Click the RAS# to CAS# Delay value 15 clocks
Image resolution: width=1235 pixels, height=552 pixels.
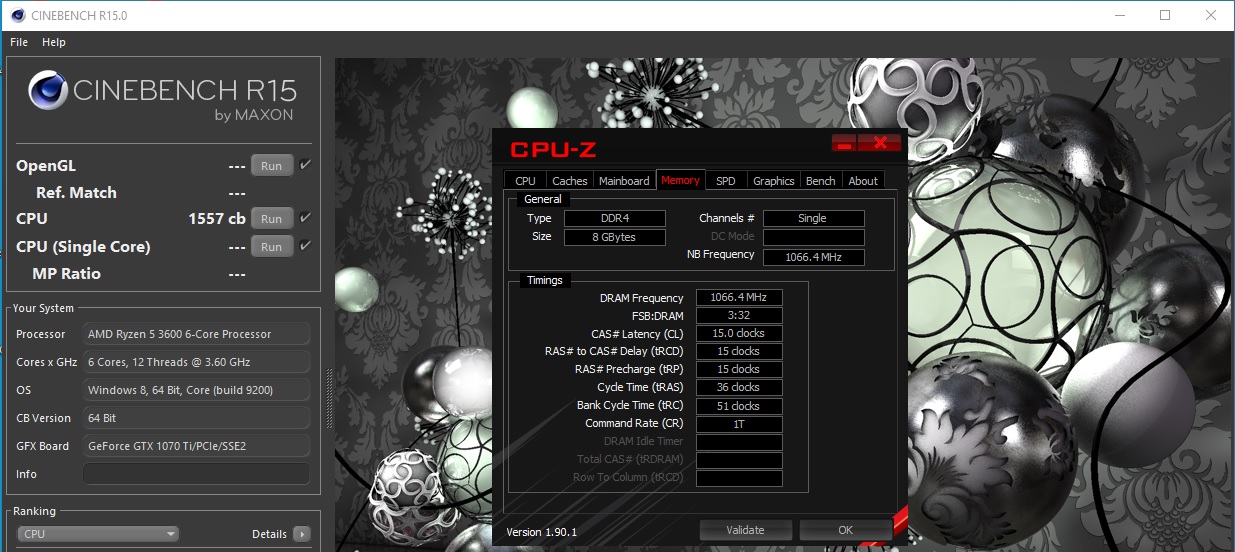tap(739, 351)
